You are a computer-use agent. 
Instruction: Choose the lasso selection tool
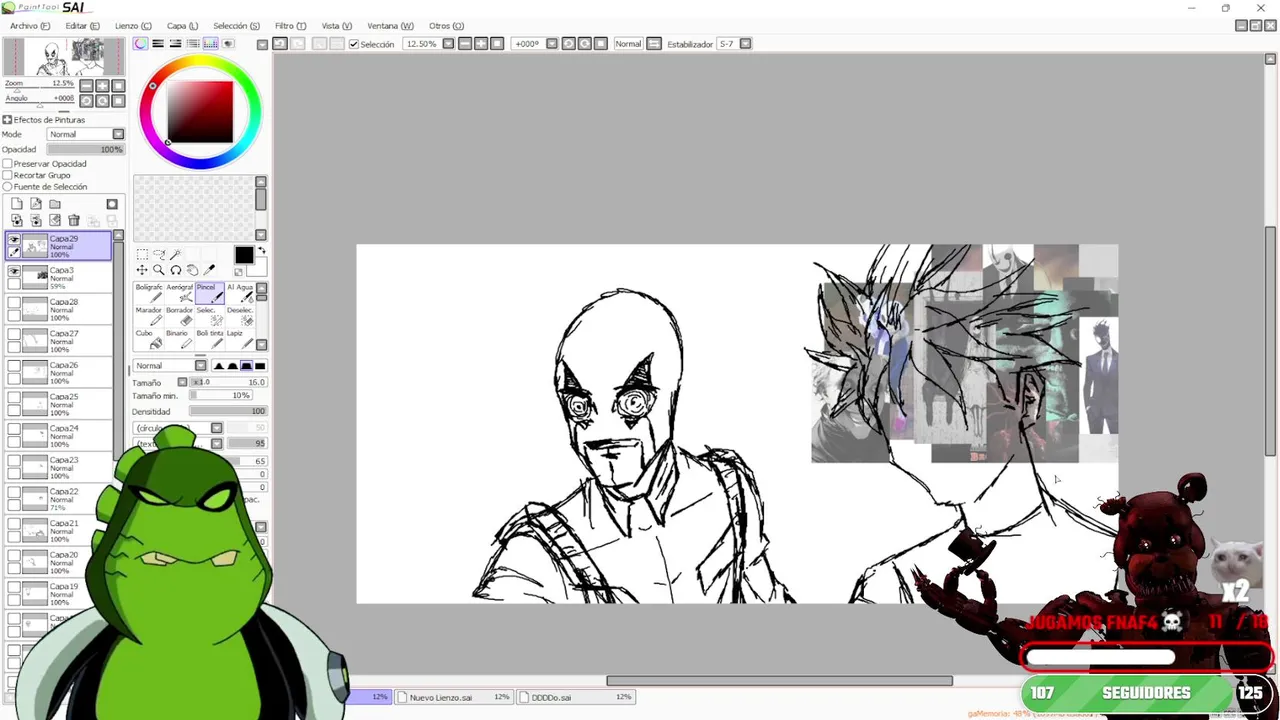[159, 254]
